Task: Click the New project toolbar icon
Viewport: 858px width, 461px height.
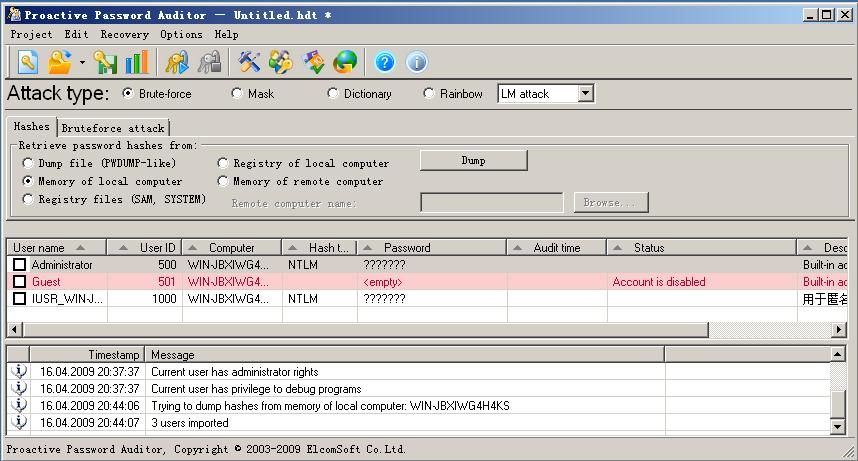Action: (27, 62)
